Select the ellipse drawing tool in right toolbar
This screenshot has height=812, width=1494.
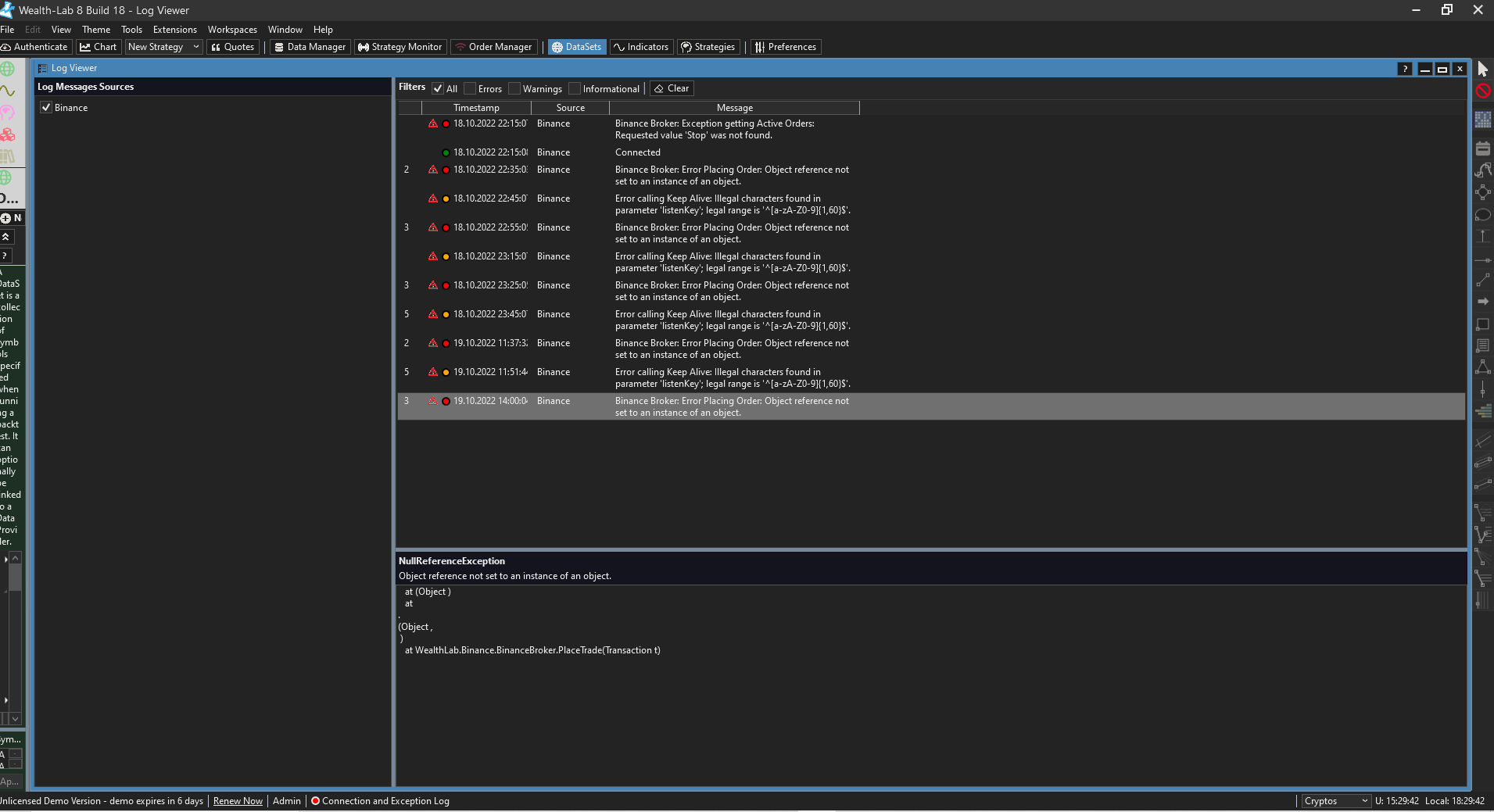point(1482,215)
